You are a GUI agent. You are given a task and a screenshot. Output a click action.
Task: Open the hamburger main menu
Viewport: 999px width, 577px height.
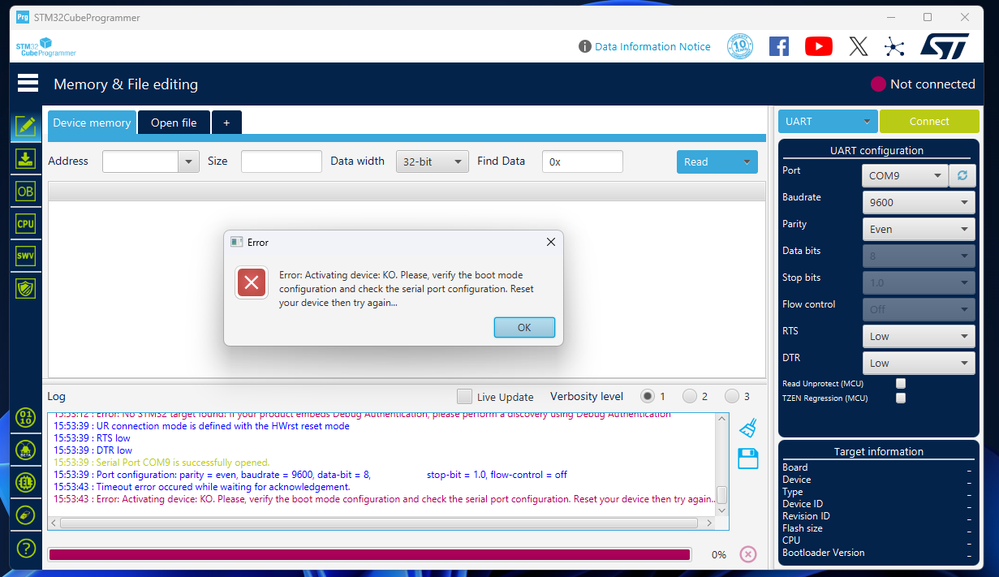tap(27, 83)
